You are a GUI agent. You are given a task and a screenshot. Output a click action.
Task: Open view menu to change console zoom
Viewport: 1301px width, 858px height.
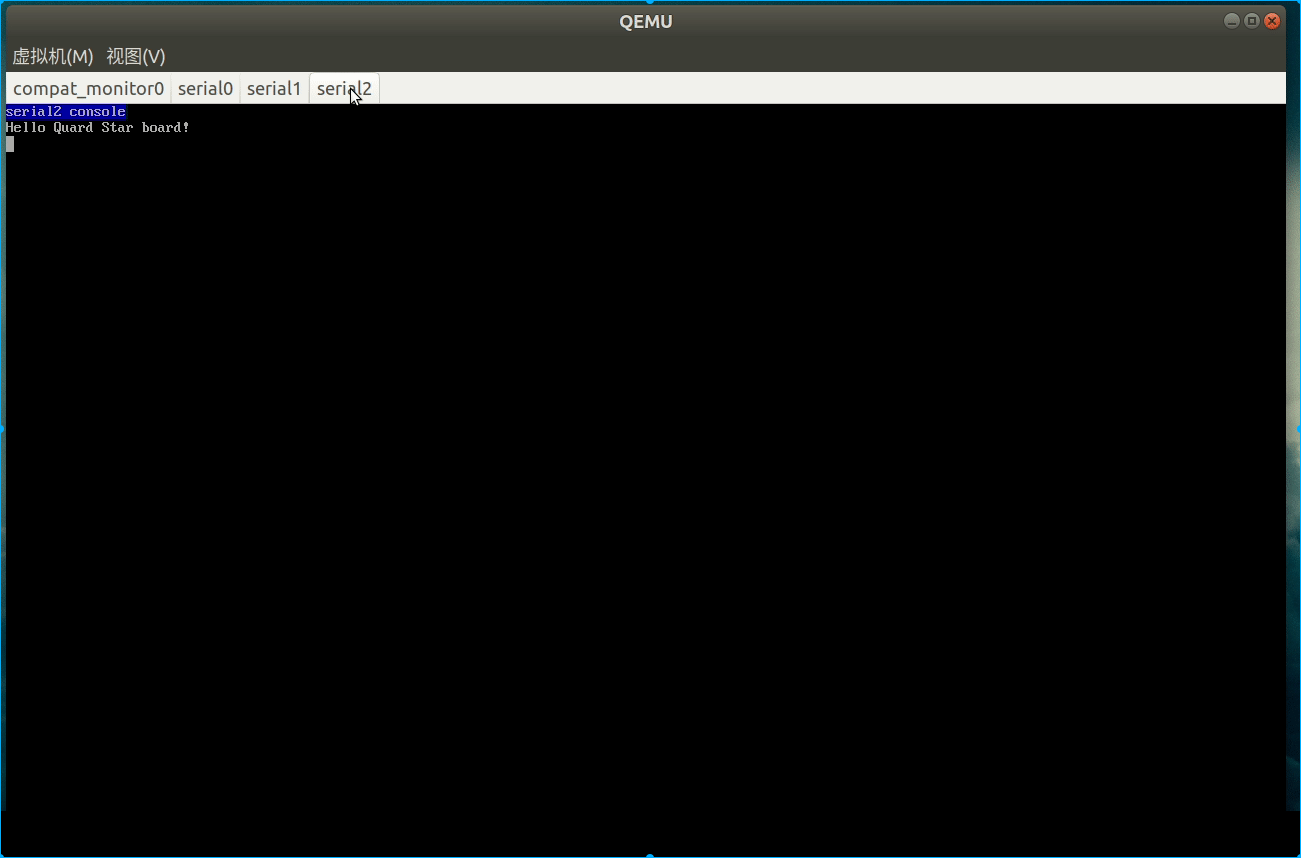[135, 56]
